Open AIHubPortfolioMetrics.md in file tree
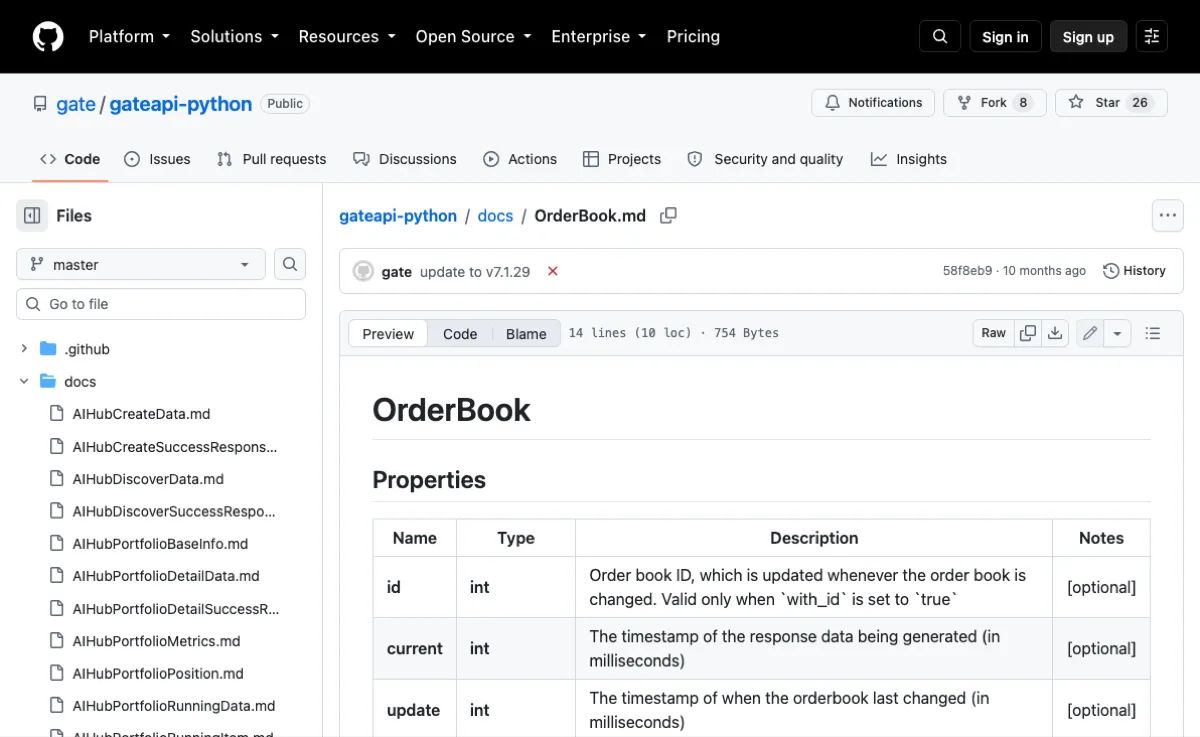Screen dimensions: 1200x737 (156, 641)
